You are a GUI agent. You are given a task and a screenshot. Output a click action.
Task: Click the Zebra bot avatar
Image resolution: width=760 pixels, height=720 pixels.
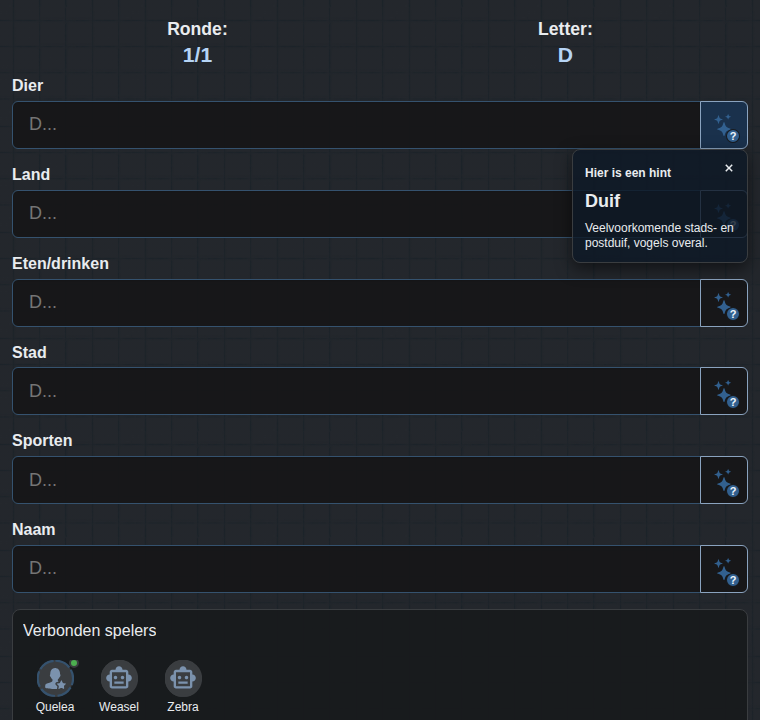tap(183, 678)
